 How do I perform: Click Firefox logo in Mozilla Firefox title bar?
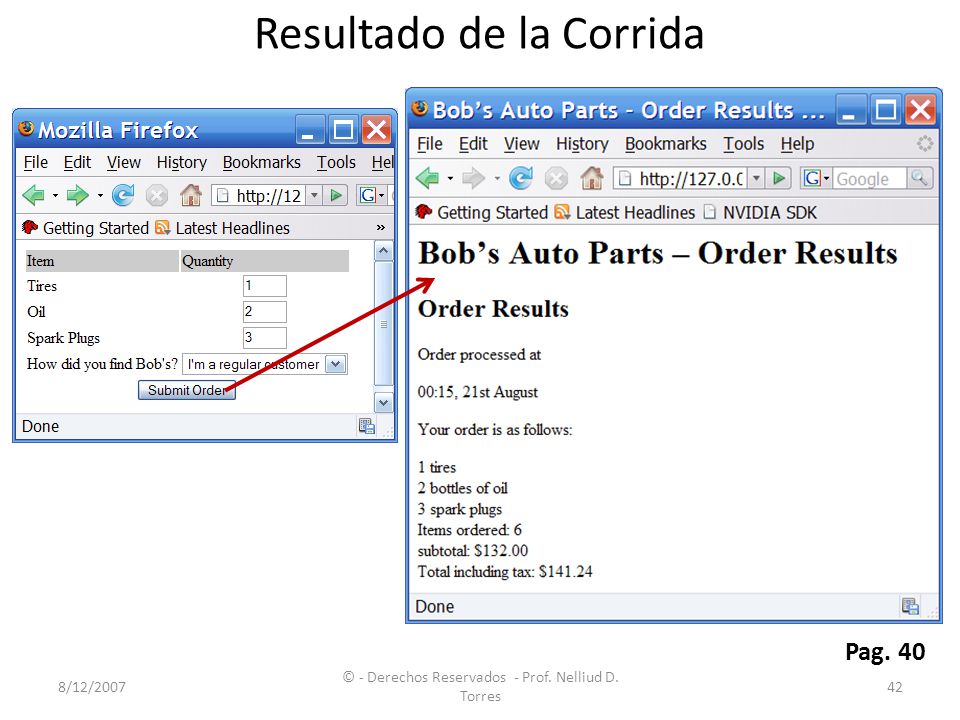tap(26, 128)
